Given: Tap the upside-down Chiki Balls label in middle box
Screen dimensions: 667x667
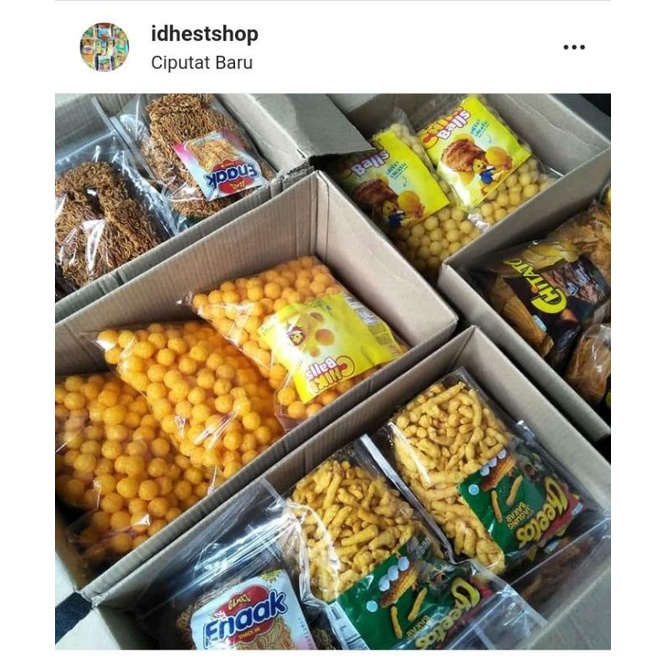Looking at the screenshot, I should (328, 347).
